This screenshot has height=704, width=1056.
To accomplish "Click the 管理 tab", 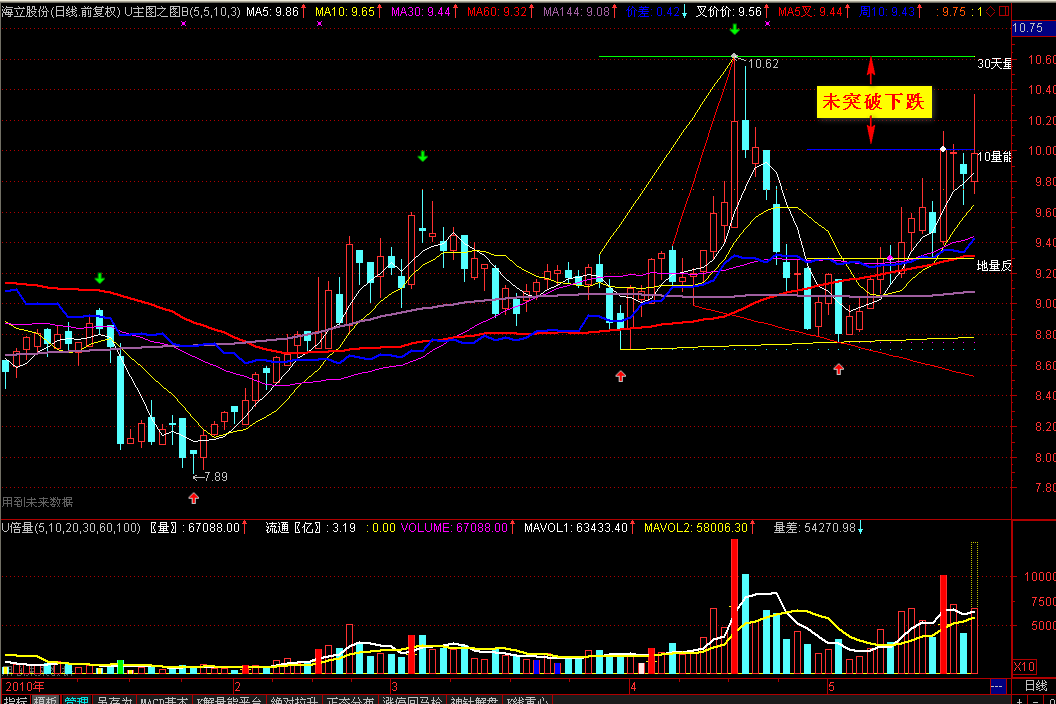I will 76,701.
